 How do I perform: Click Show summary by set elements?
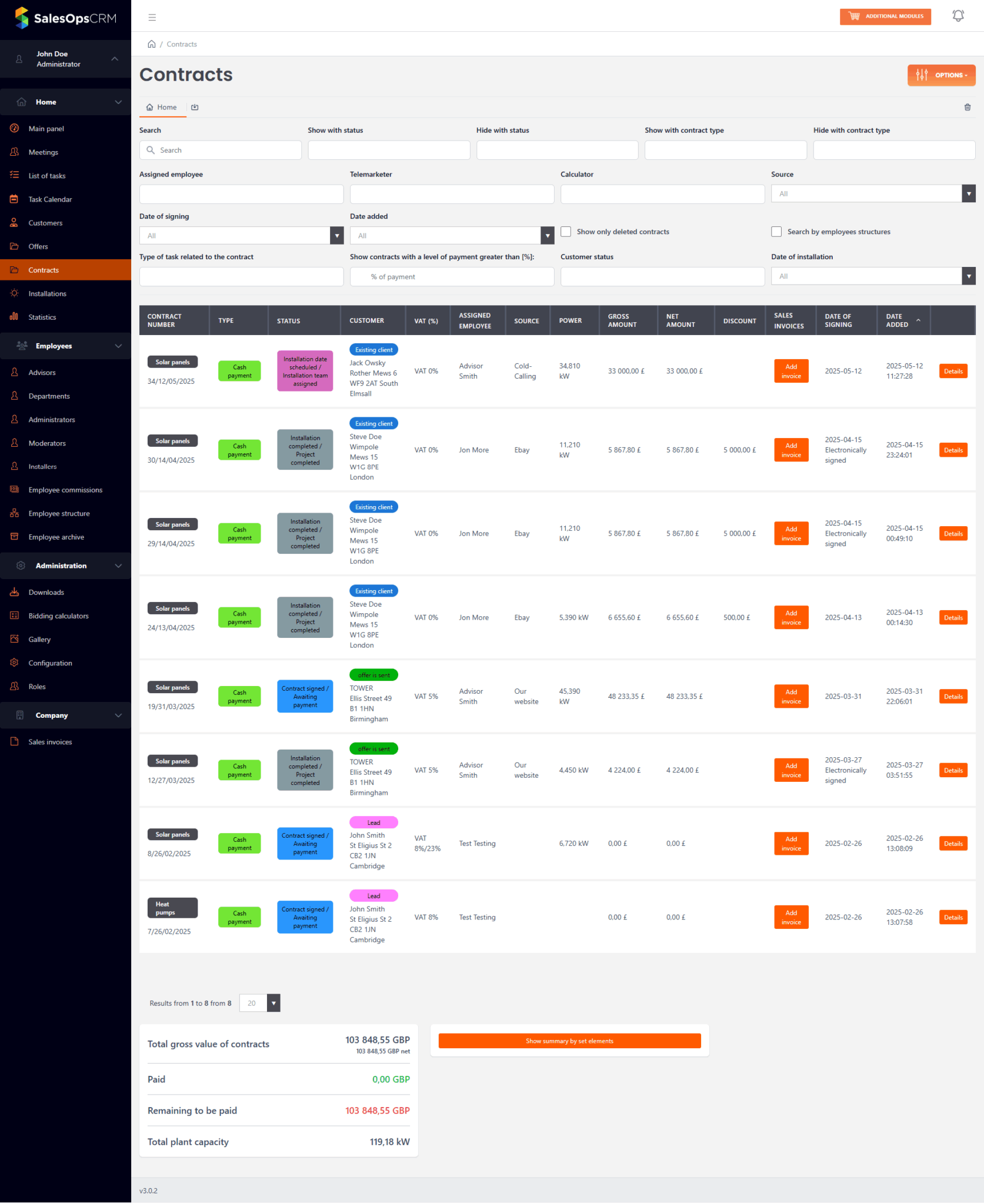tap(569, 1041)
